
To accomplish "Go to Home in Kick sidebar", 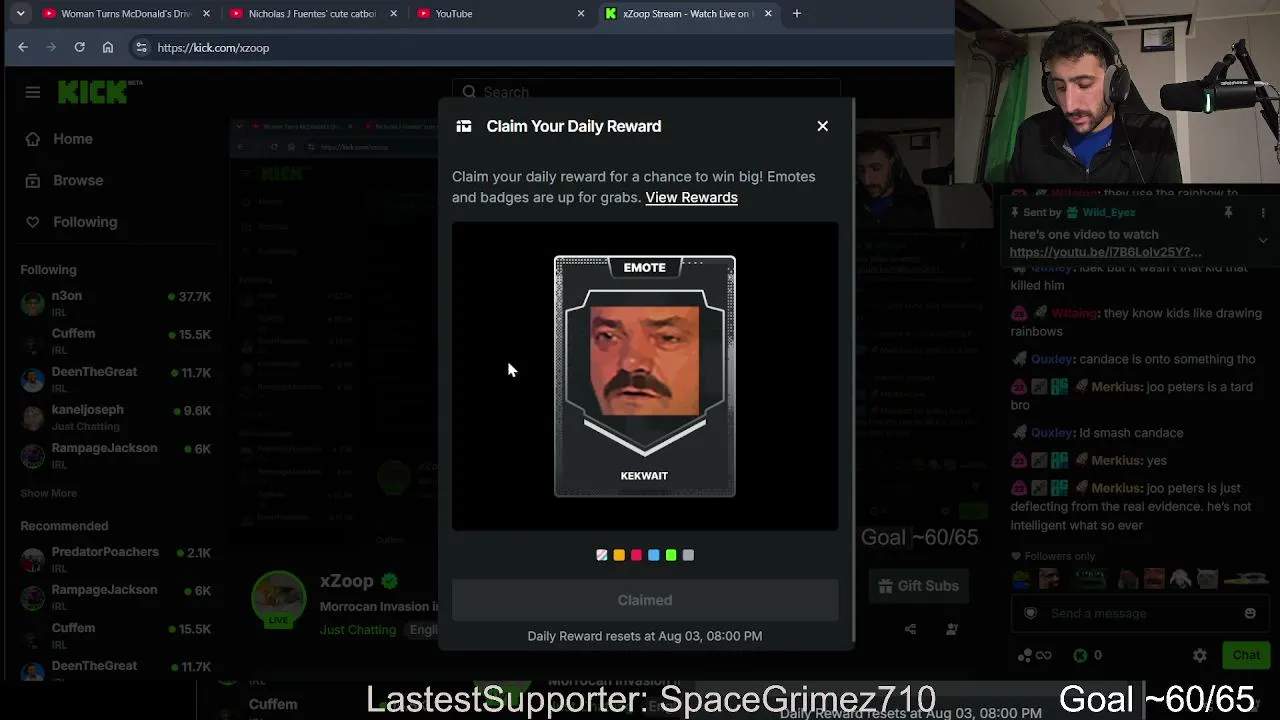I will coord(60,139).
